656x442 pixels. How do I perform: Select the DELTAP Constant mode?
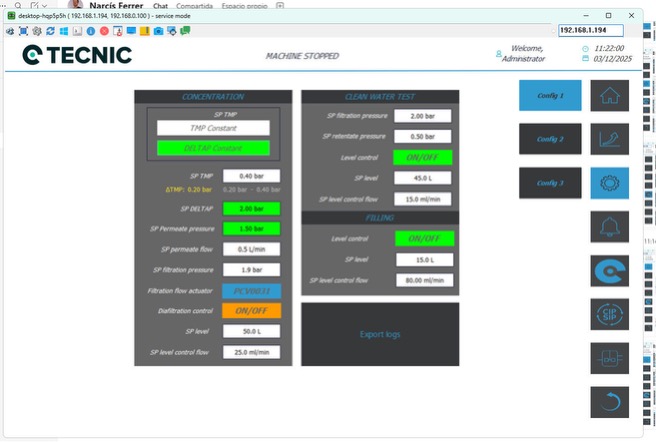pos(213,148)
